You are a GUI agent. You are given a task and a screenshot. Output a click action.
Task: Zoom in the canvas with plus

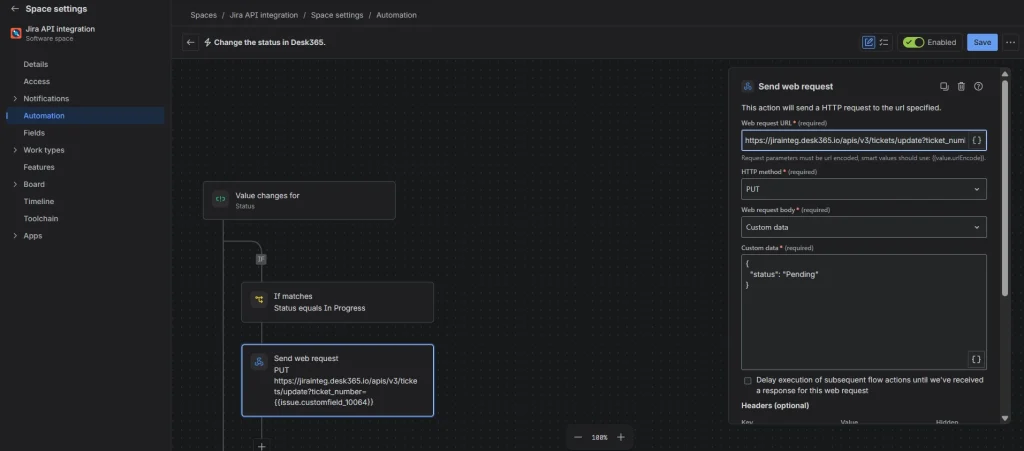[621, 437]
